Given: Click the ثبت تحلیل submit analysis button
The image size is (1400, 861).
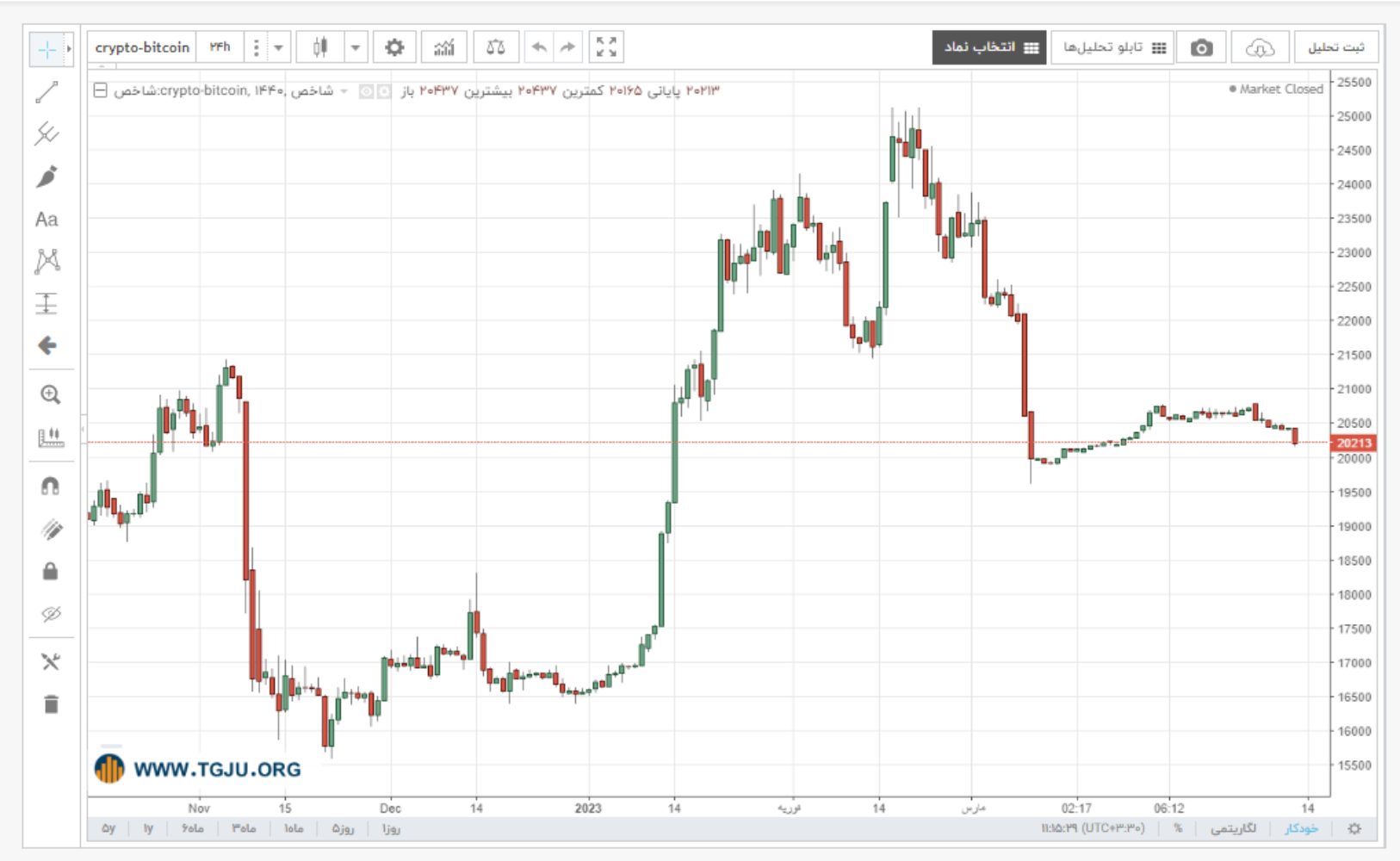Looking at the screenshot, I should 1335,47.
